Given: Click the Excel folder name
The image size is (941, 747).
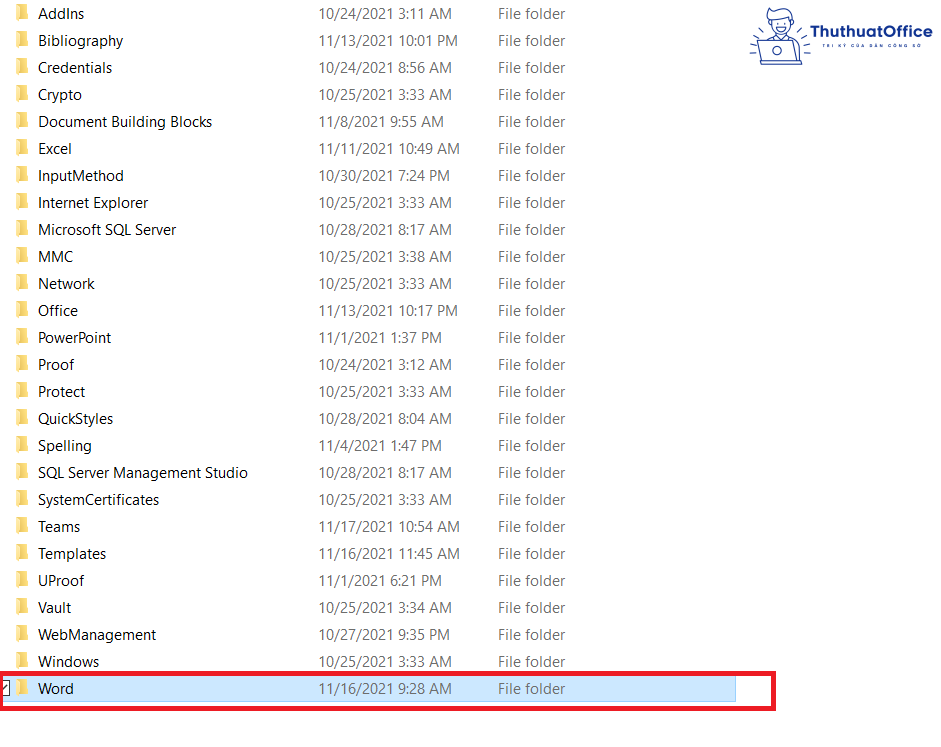Looking at the screenshot, I should point(55,149).
